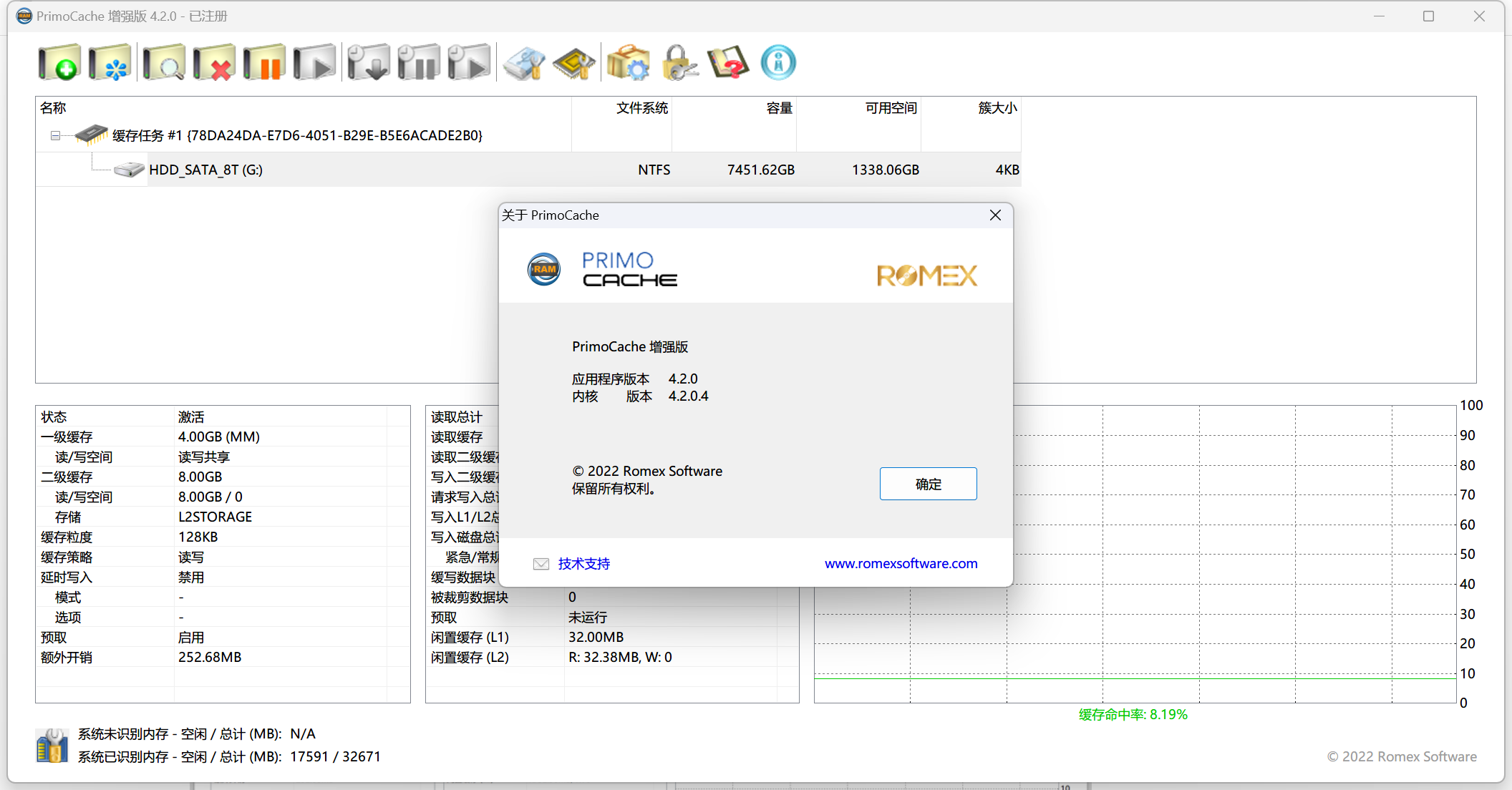Click the 缓存命中率: 8.19% label
This screenshot has width=1512, height=790.
tap(1133, 714)
